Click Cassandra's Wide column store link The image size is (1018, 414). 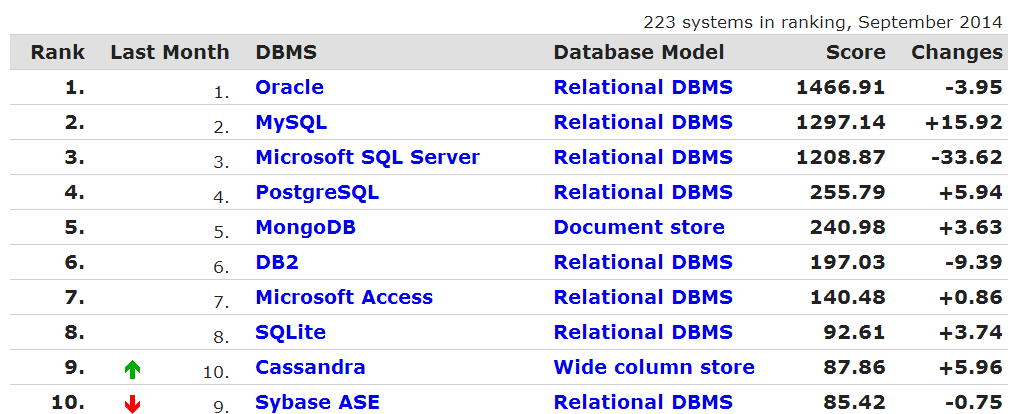654,368
